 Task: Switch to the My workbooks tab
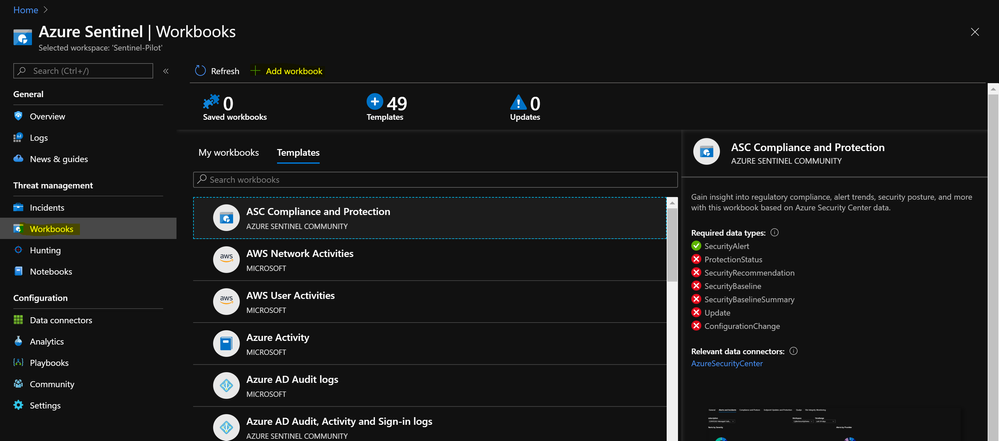[229, 153]
